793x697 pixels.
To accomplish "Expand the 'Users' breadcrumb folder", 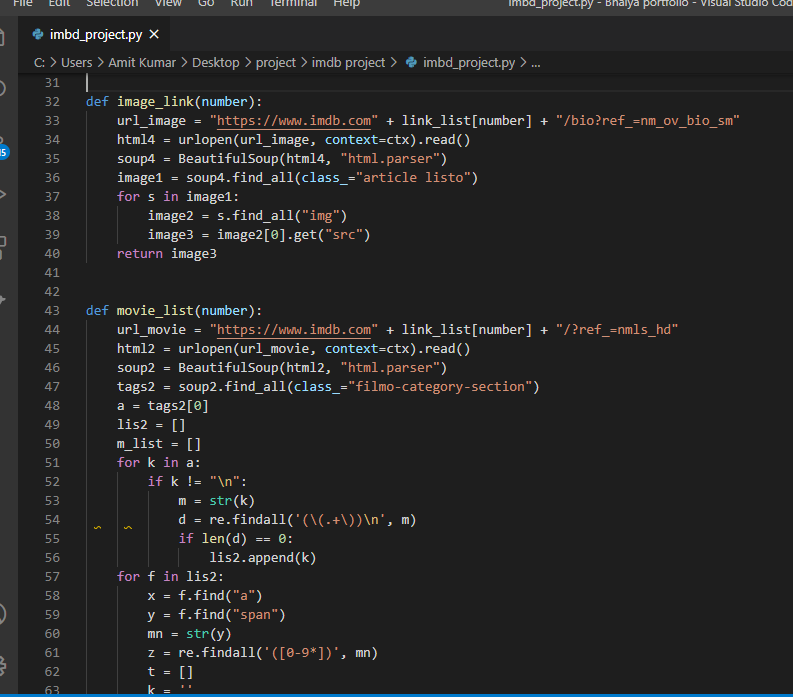I will [77, 62].
